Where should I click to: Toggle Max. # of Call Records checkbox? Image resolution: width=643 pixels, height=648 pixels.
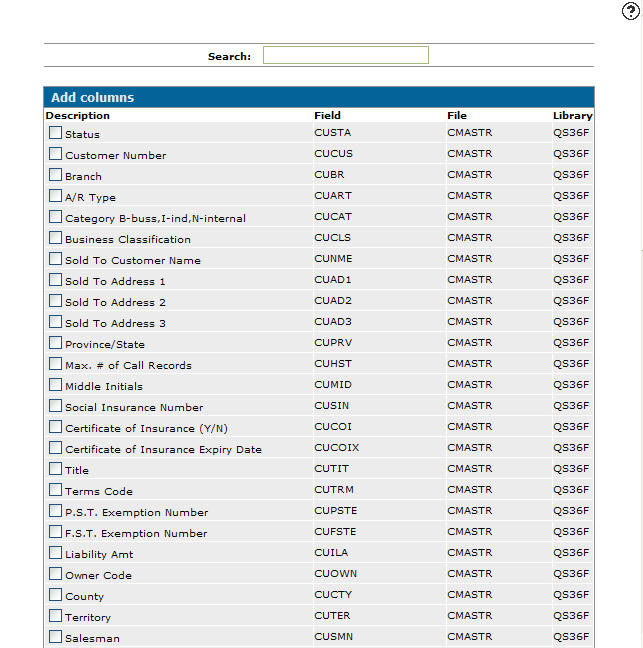[x=55, y=364]
